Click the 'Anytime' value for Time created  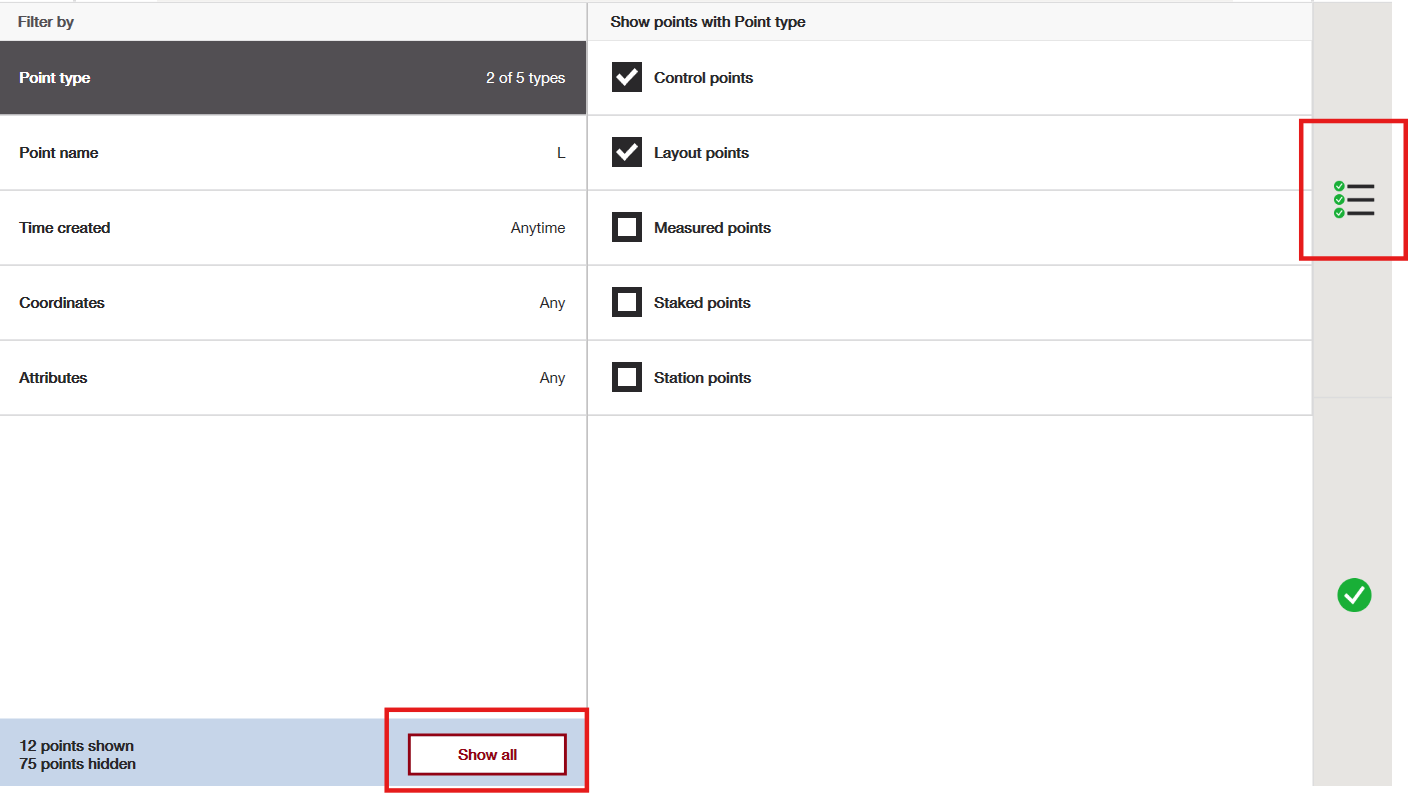coord(537,228)
